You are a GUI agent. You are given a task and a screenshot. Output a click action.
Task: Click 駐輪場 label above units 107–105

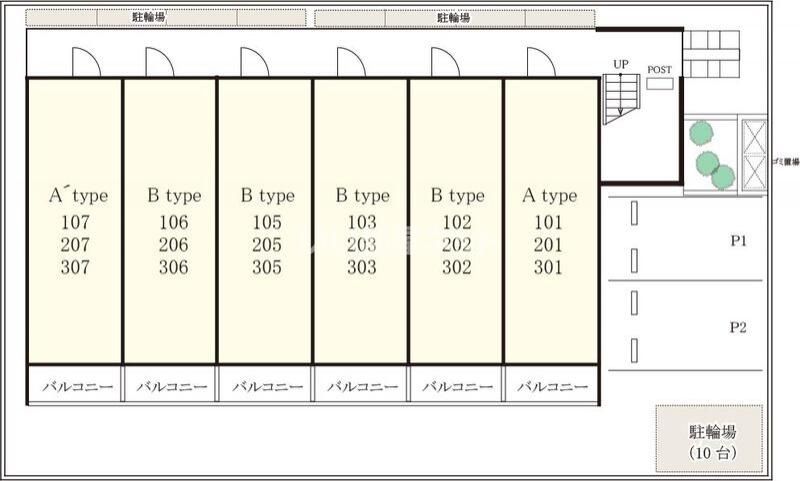[148, 17]
